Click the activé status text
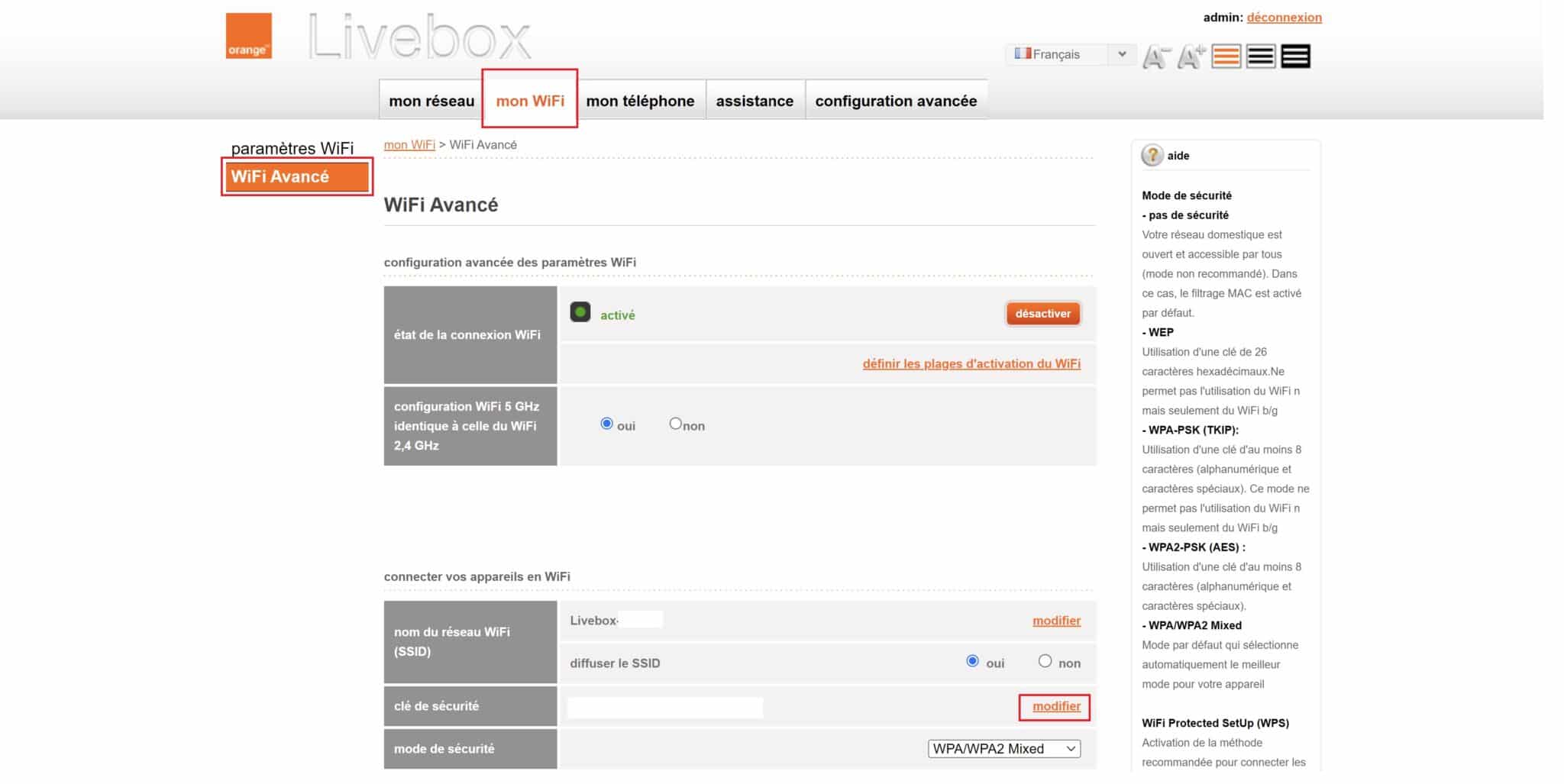 (617, 315)
